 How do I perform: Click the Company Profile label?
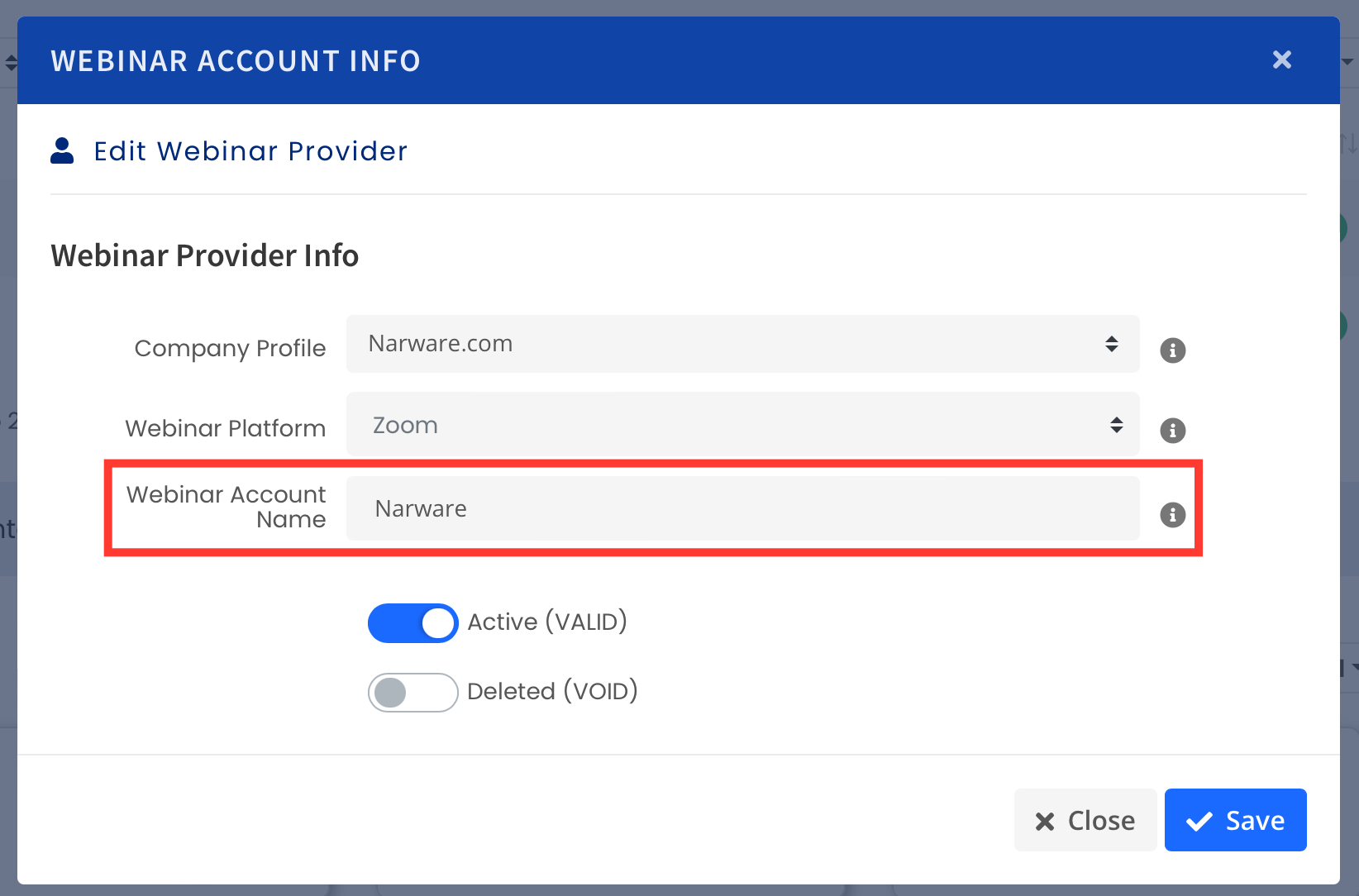point(230,349)
